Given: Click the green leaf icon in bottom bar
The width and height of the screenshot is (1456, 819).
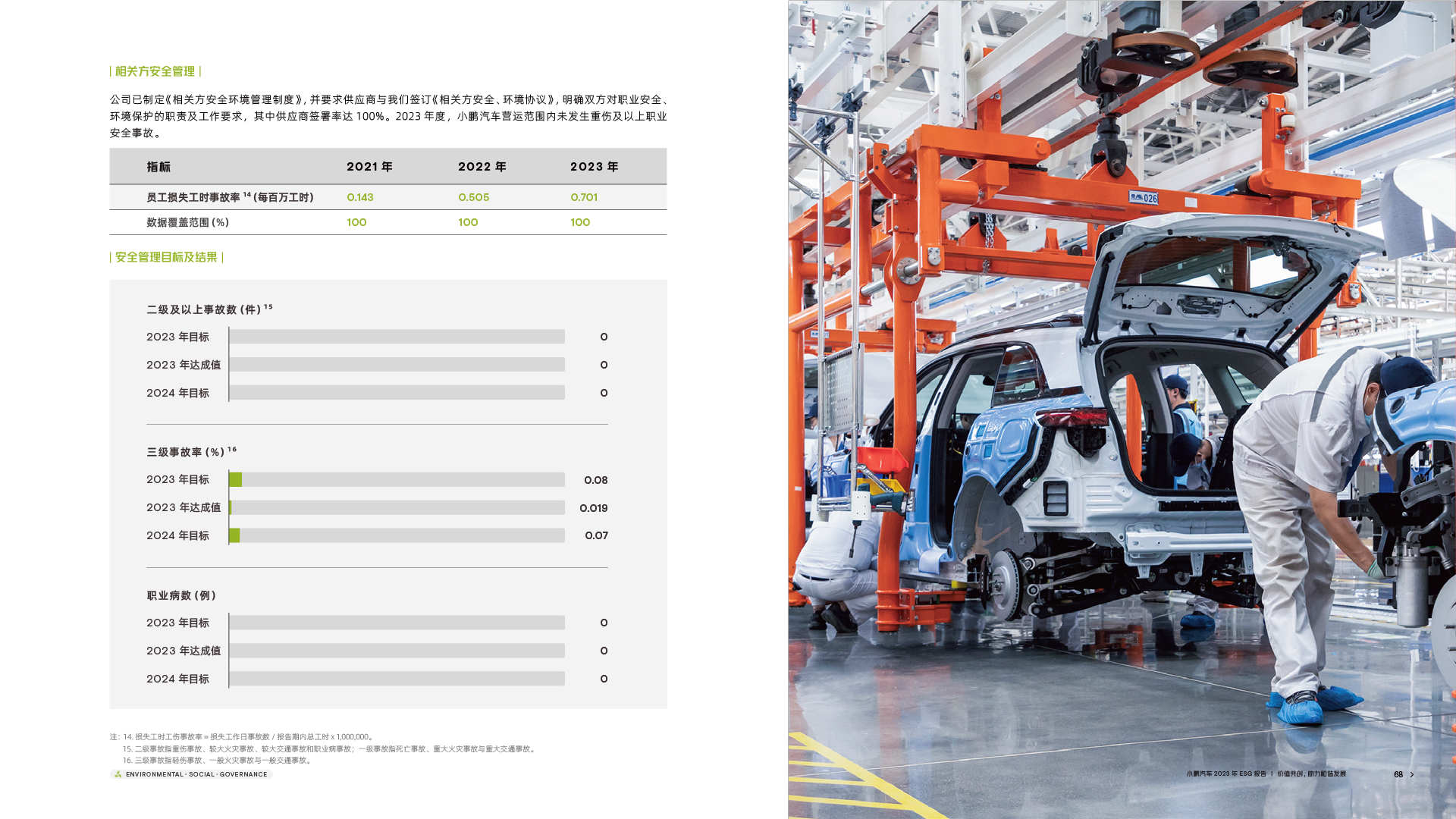Looking at the screenshot, I should (117, 774).
